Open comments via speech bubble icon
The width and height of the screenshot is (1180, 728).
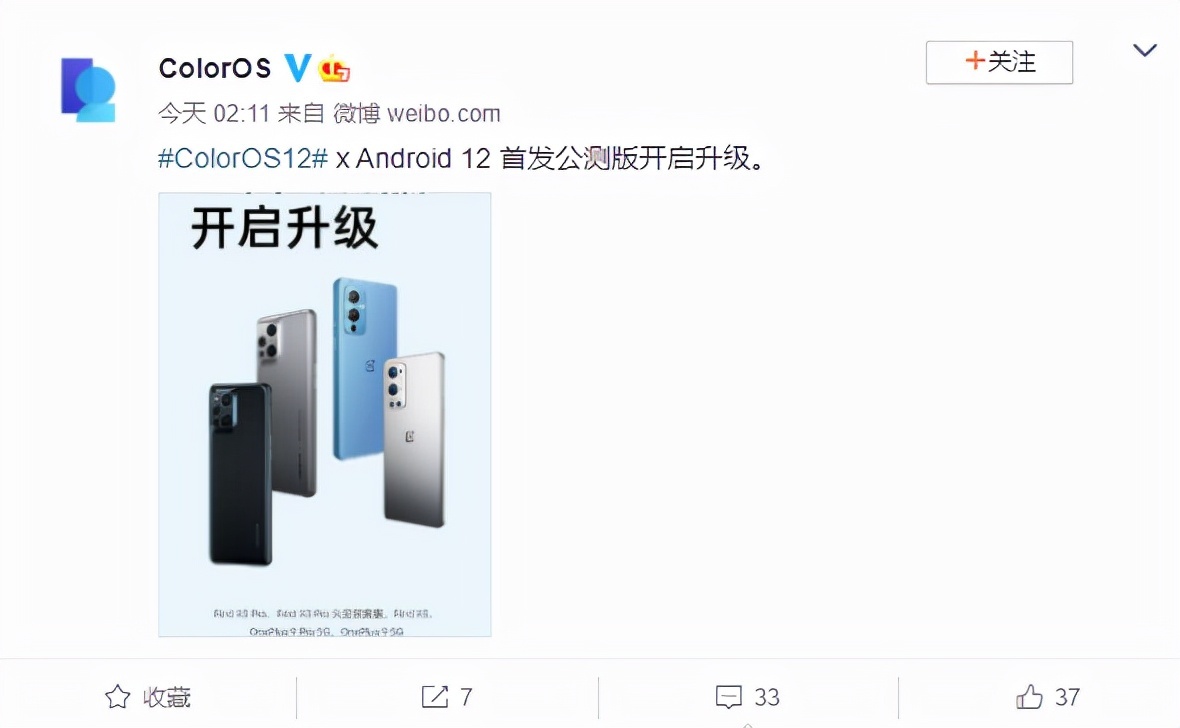[728, 697]
